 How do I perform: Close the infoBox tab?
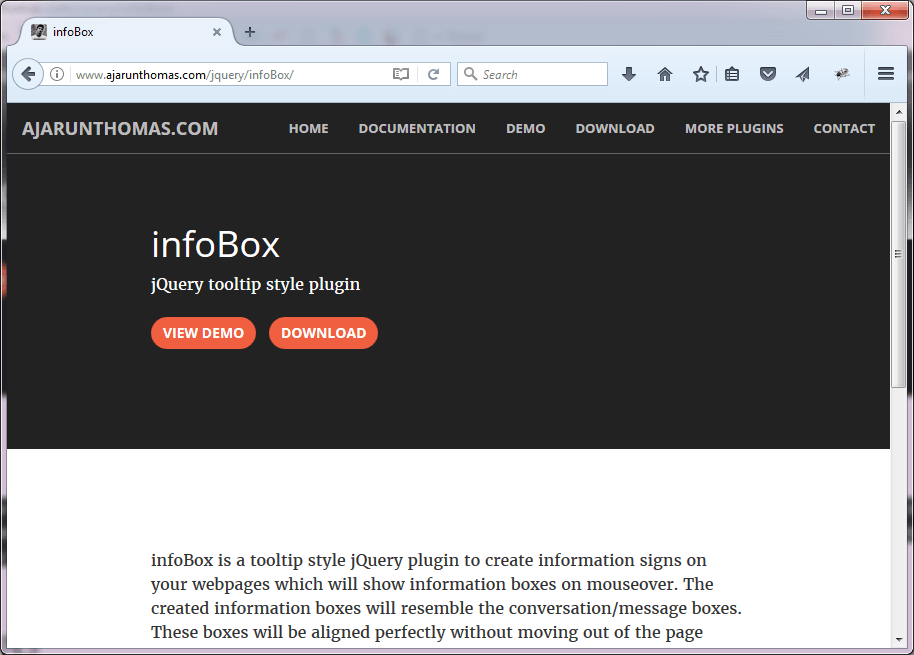217,32
